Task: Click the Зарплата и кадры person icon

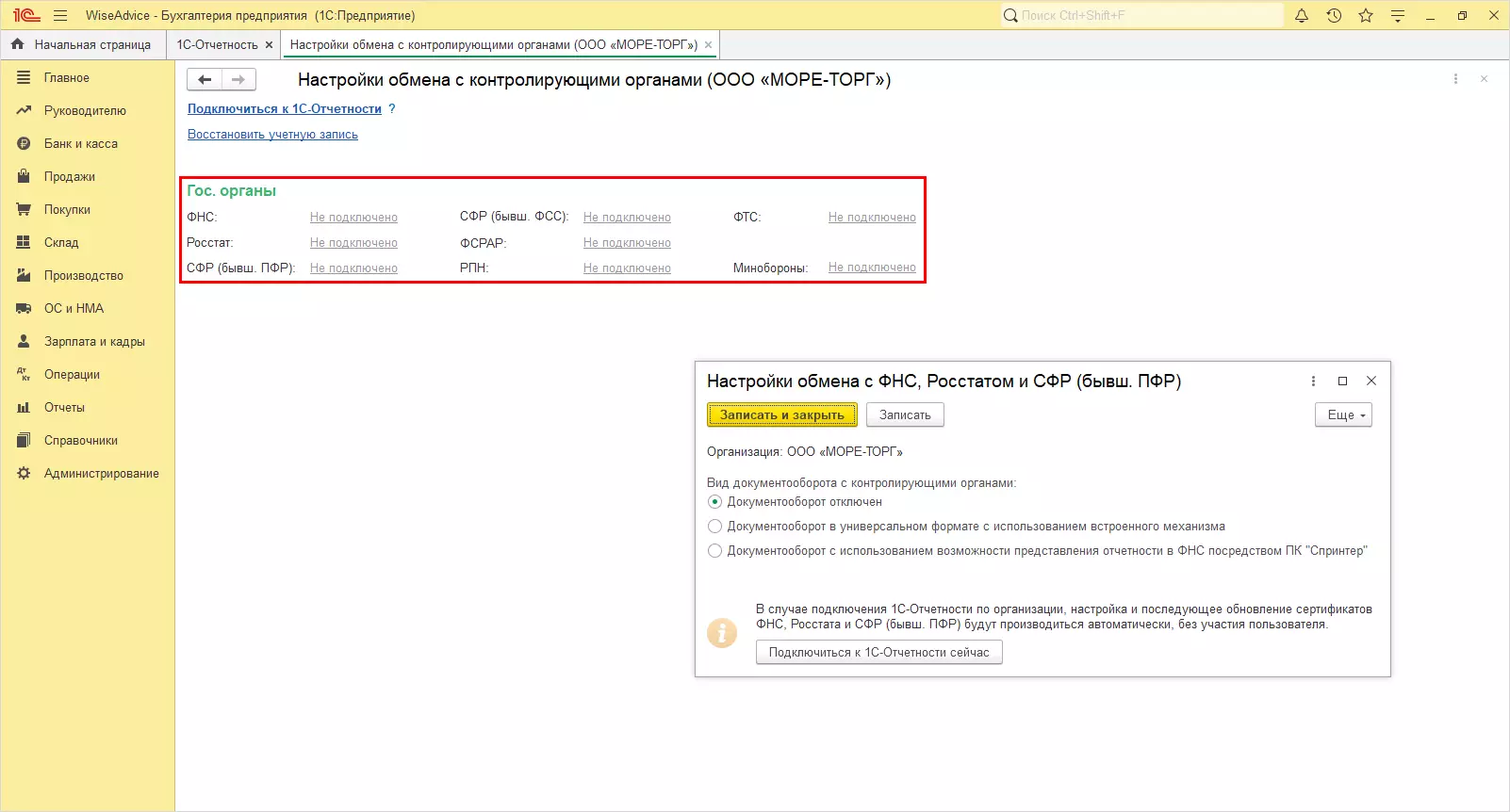Action: click(x=24, y=342)
